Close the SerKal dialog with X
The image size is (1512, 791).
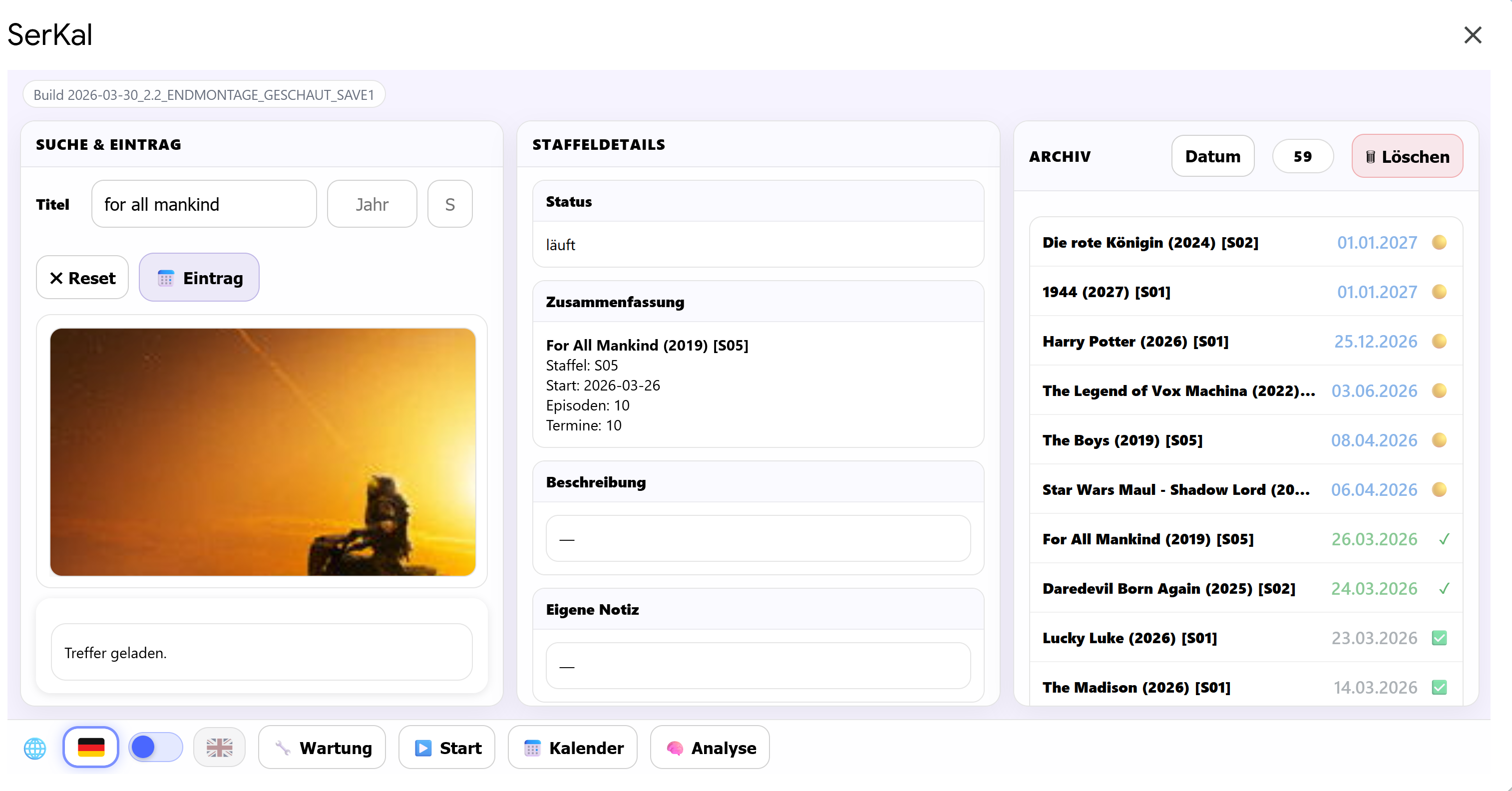pos(1472,35)
